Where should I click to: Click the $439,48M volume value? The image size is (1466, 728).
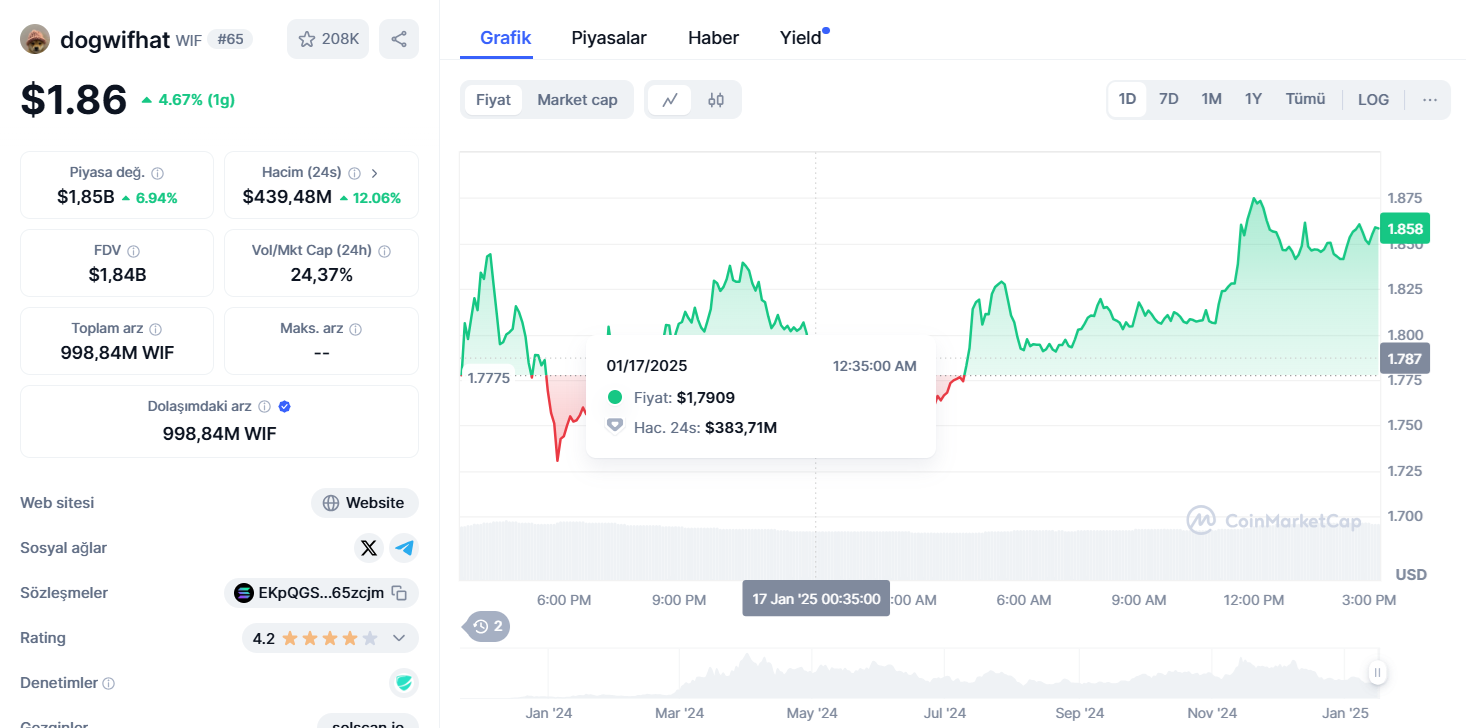tap(287, 197)
